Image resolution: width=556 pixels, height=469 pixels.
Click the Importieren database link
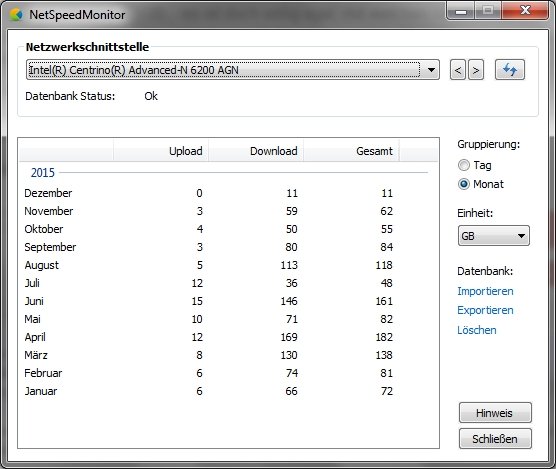[x=485, y=291]
